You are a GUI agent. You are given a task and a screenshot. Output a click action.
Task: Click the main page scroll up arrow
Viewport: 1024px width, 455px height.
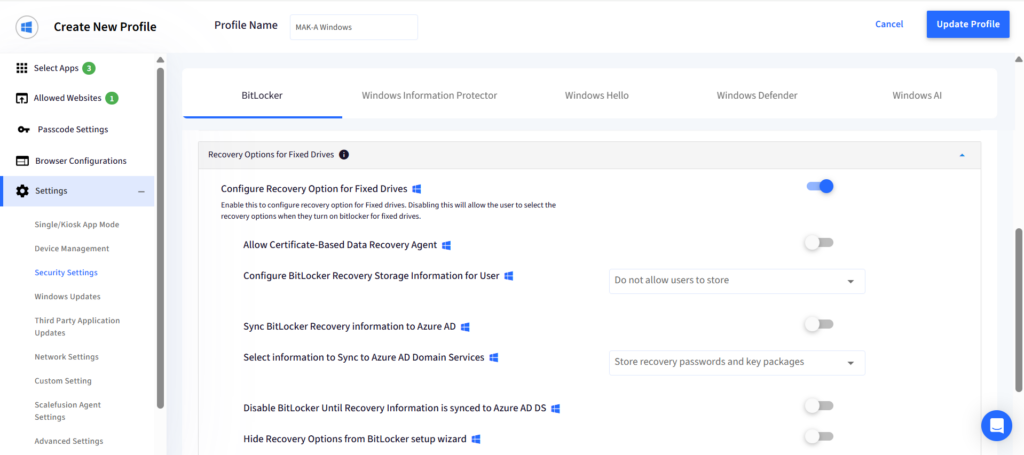1019,60
